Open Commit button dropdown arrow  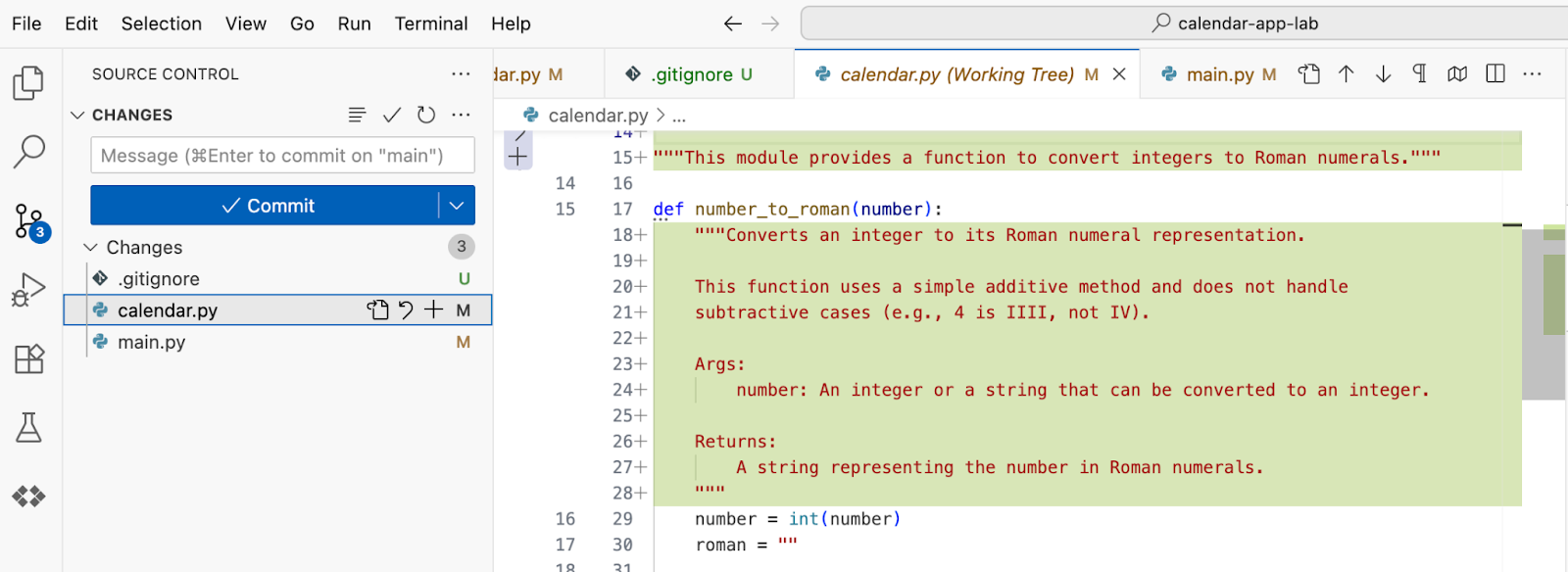coord(457,206)
